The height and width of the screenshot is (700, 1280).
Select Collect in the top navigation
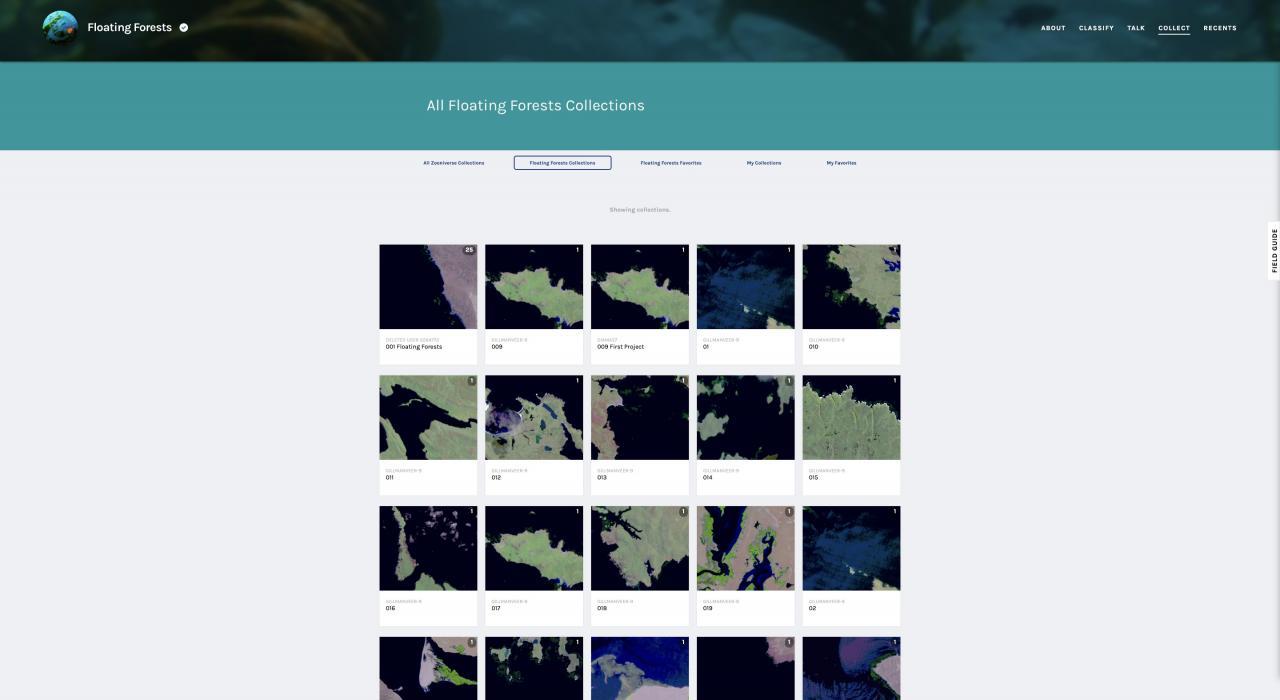1174,28
